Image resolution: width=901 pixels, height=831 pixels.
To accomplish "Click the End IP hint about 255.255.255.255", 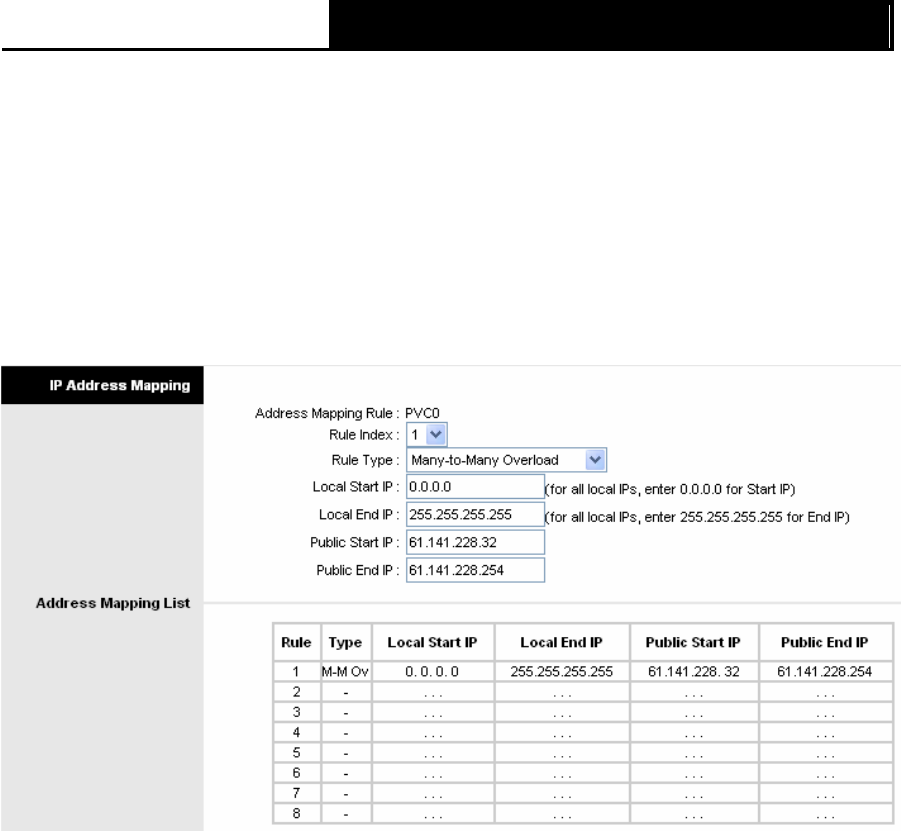I will (697, 517).
